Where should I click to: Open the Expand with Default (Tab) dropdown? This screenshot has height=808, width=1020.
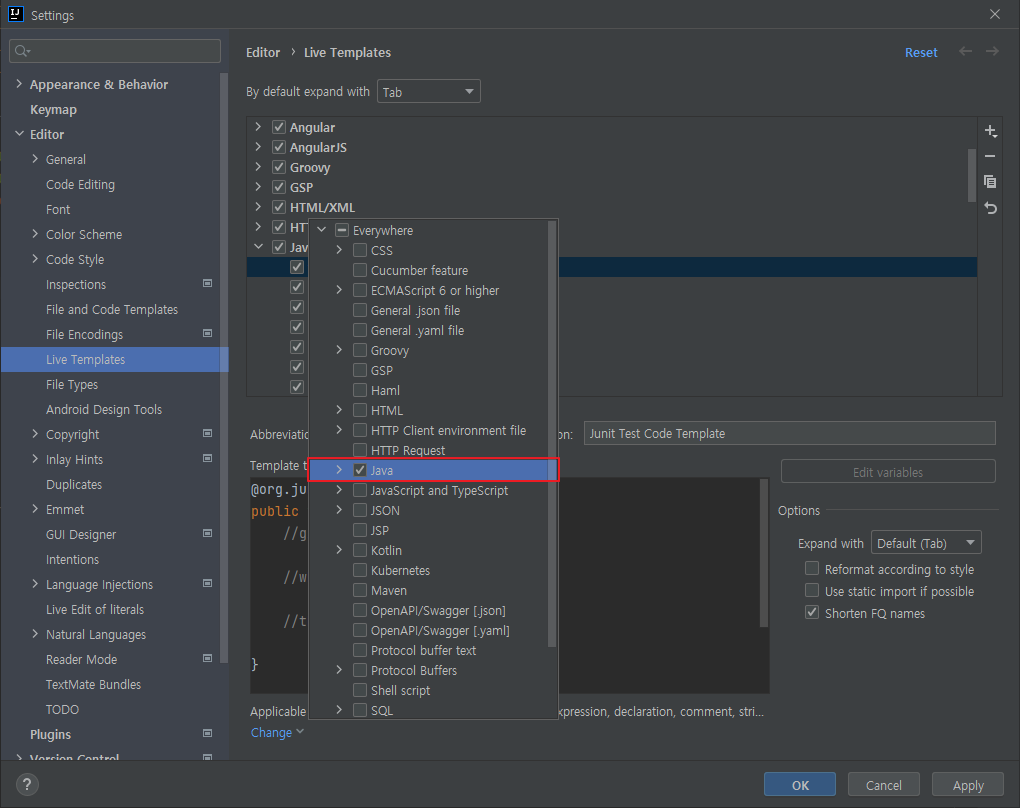[926, 543]
